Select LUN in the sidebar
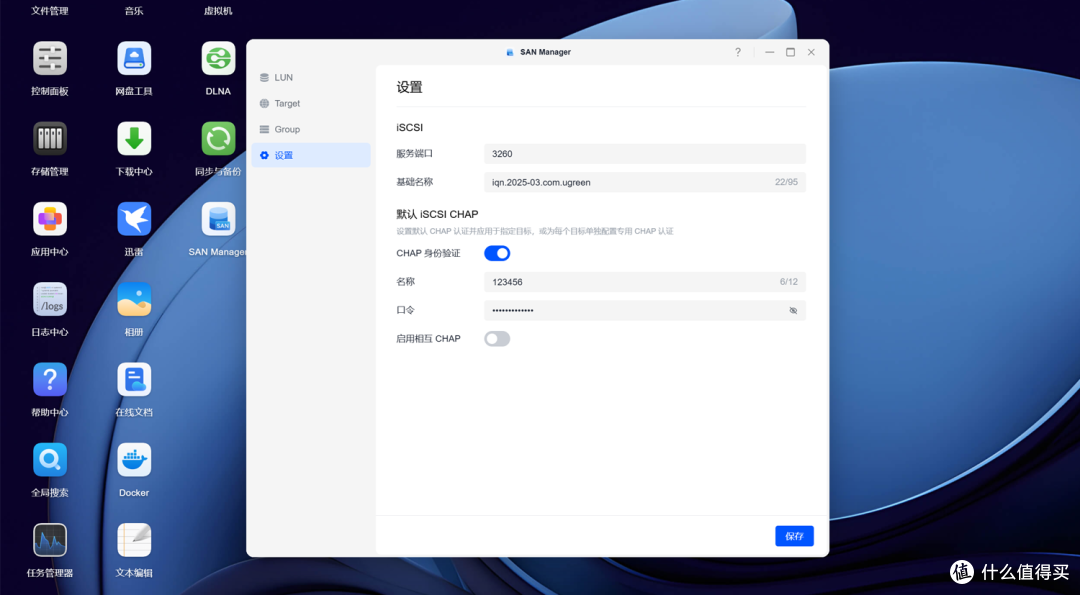The width and height of the screenshot is (1080, 595). 311,78
